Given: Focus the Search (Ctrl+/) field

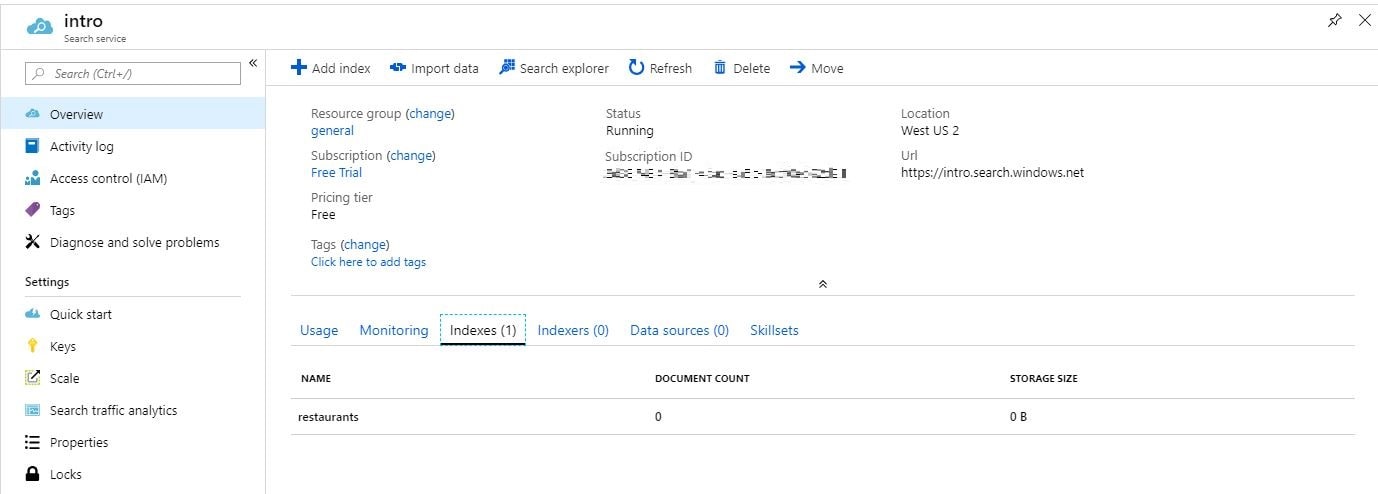Looking at the screenshot, I should coord(133,73).
